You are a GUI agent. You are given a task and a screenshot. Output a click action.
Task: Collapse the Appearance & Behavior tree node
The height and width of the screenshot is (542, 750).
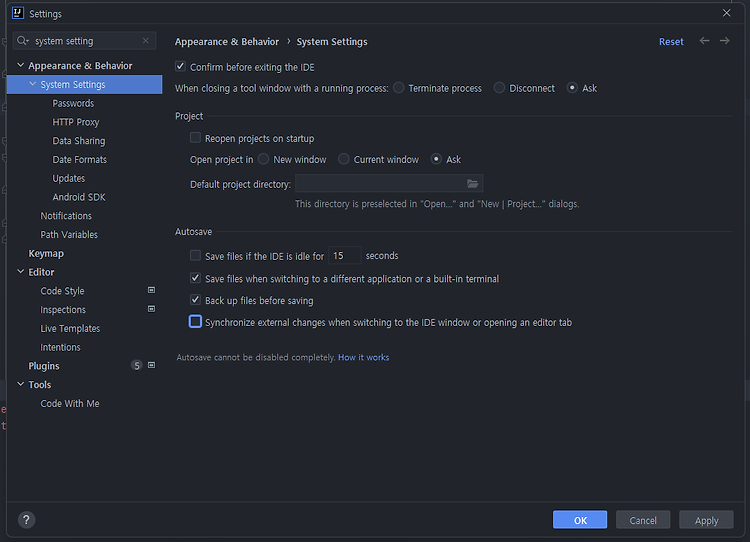pos(21,66)
